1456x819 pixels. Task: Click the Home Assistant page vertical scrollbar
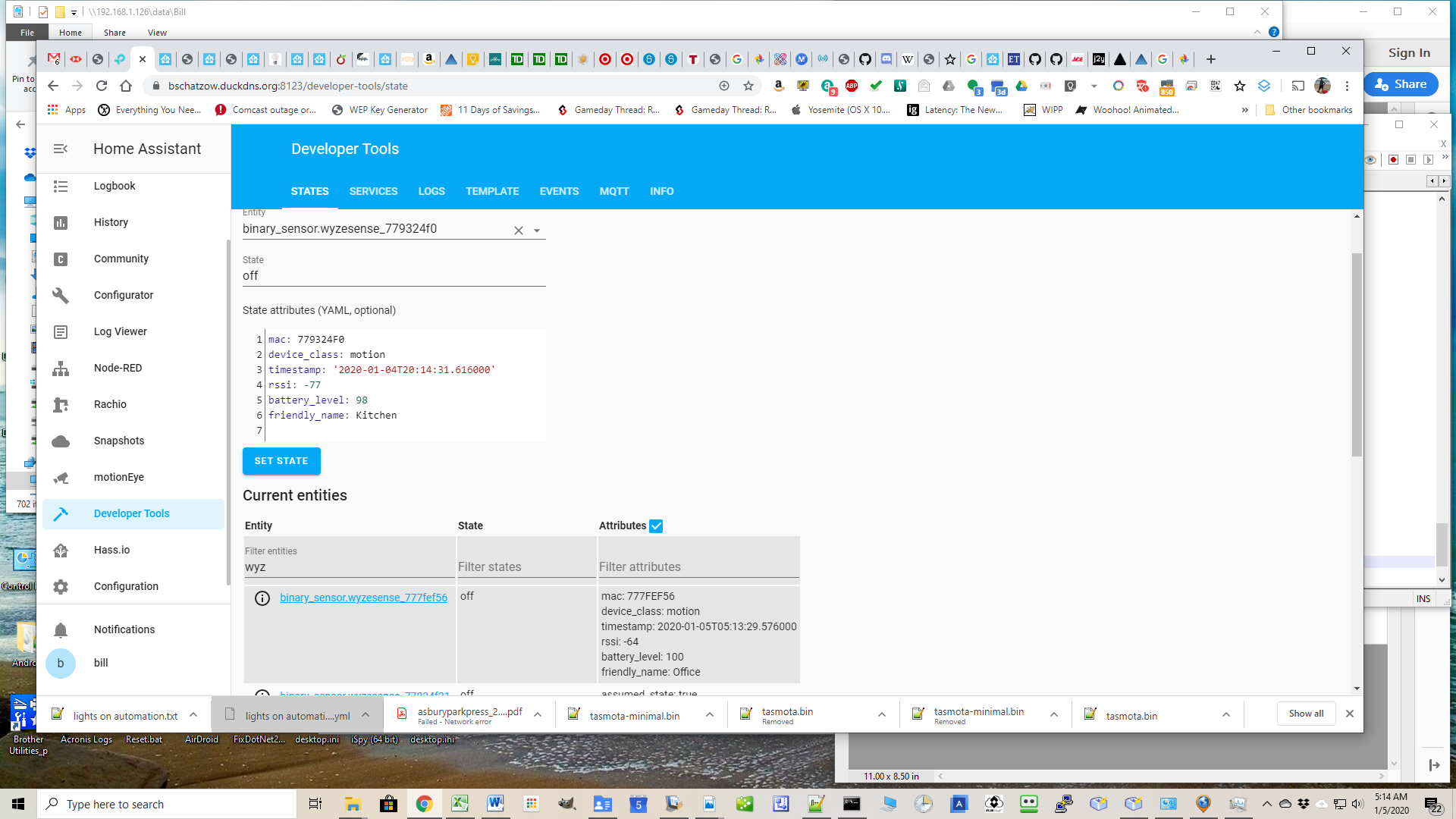(1357, 355)
